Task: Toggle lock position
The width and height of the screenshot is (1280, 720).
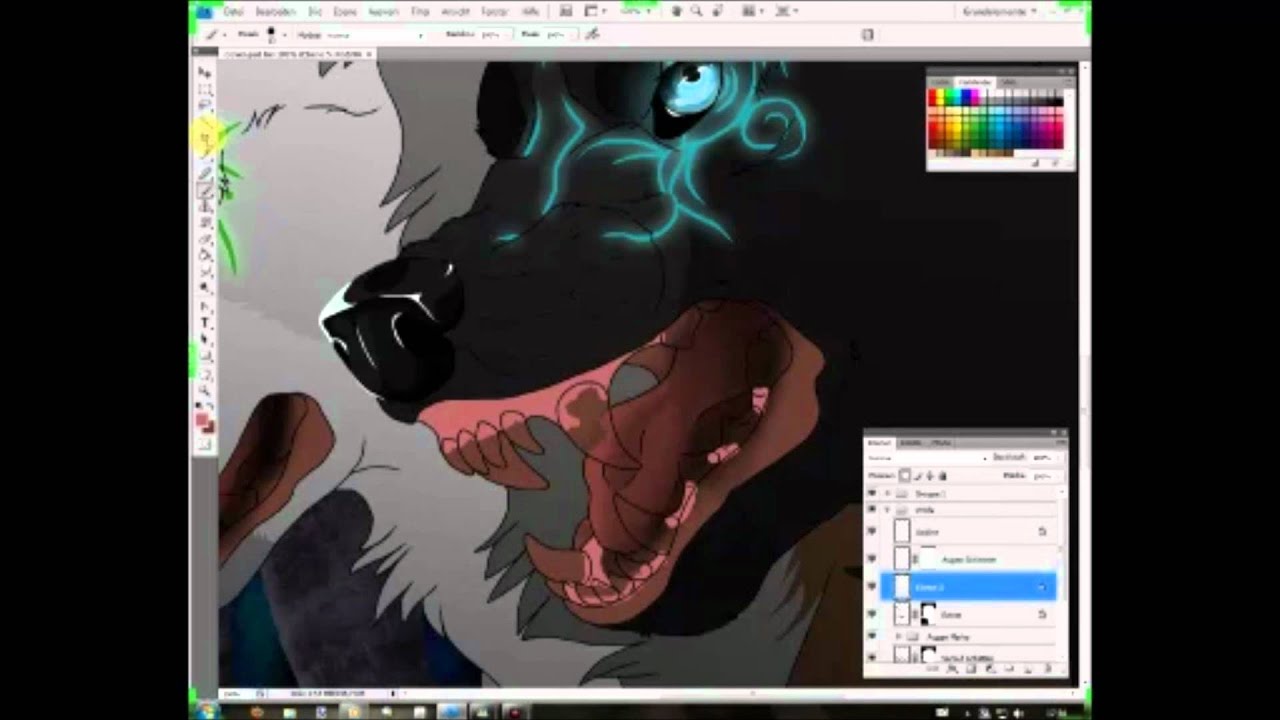Action: [x=928, y=476]
